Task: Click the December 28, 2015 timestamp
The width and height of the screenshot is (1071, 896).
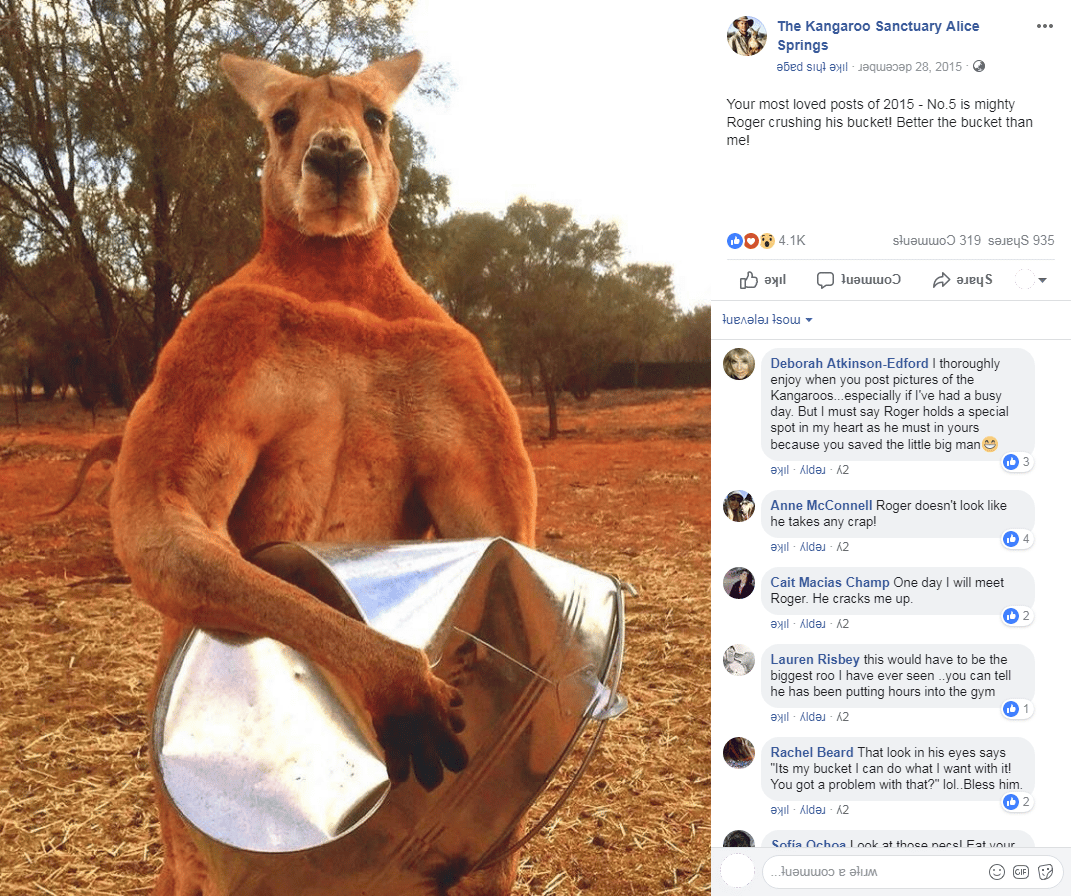Action: 910,66
